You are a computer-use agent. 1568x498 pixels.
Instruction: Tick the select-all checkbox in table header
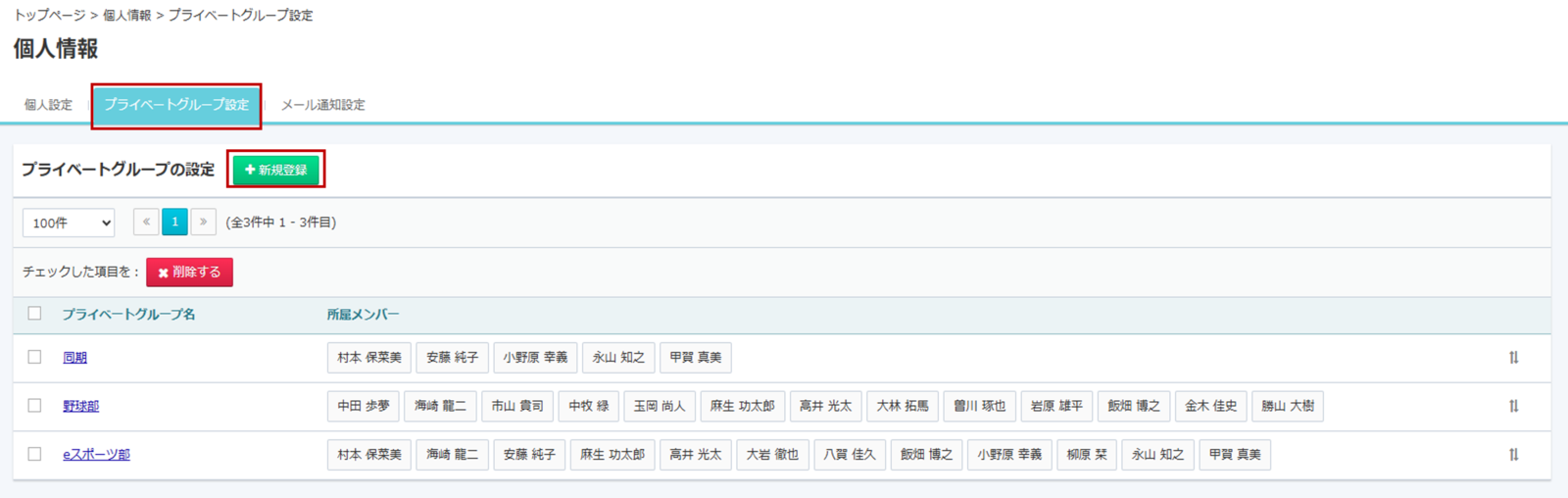point(34,314)
